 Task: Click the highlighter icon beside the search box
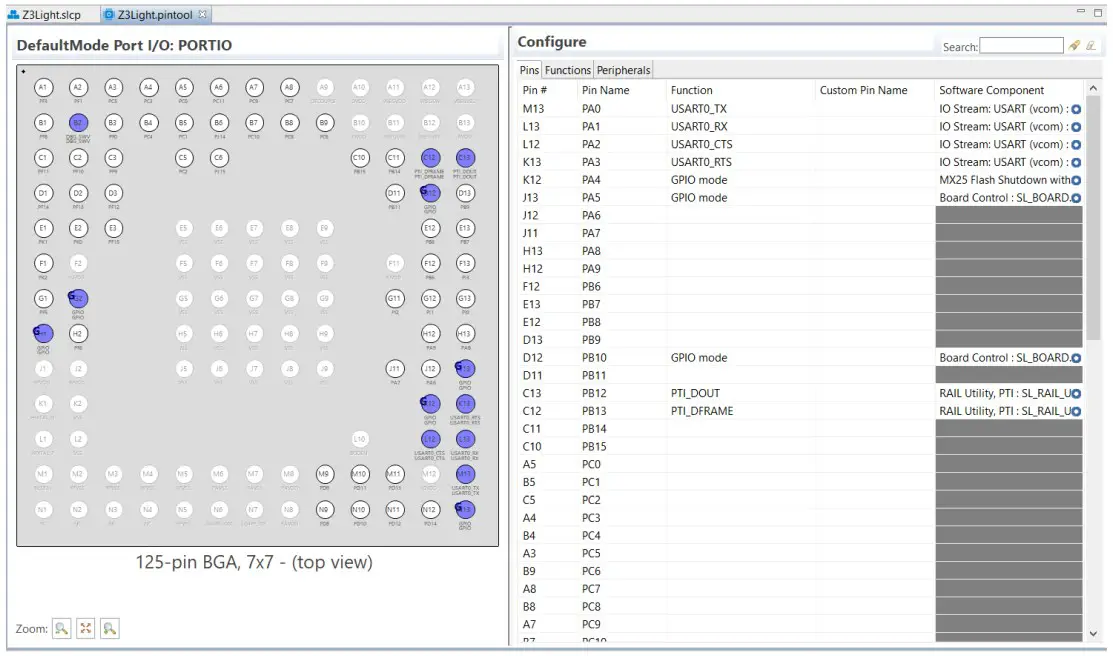pyautogui.click(x=1073, y=46)
